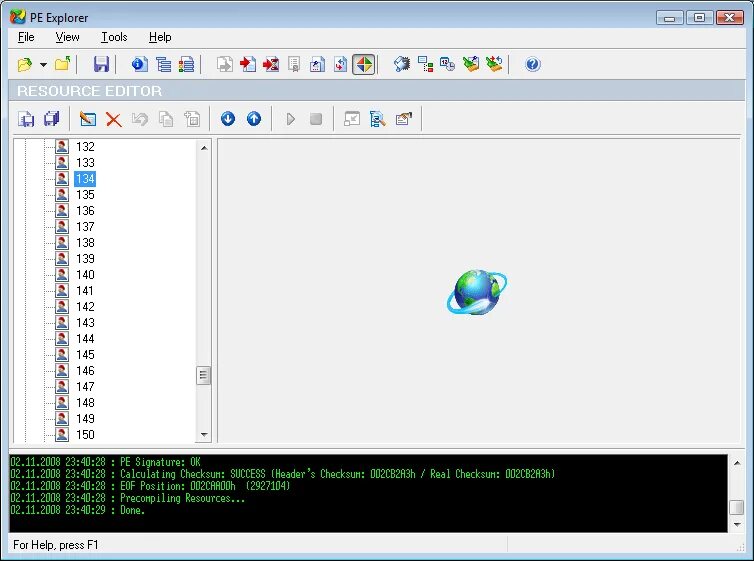Select resource 149 in the tree

pos(85,419)
